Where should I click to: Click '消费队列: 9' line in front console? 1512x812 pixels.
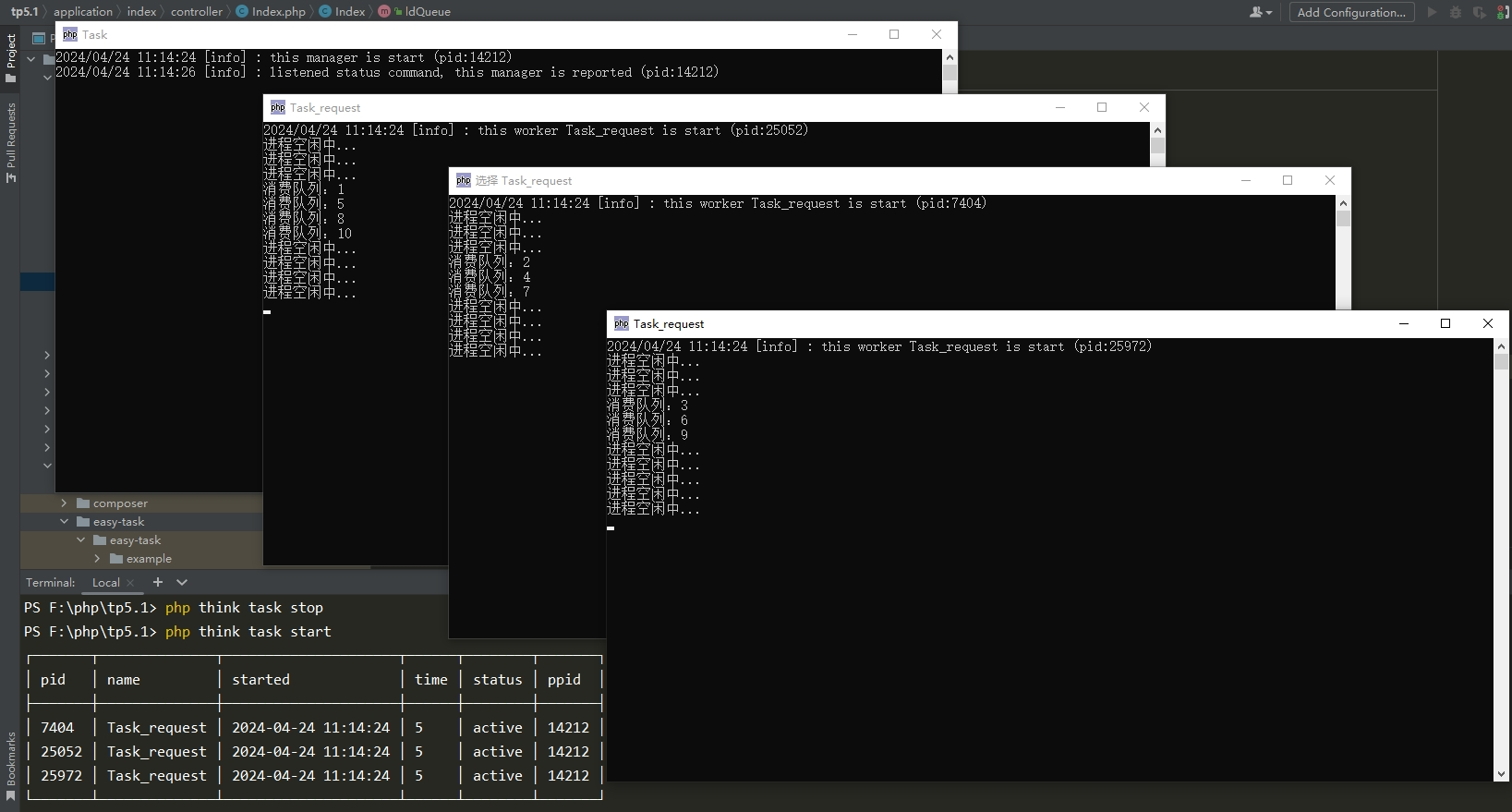point(647,434)
